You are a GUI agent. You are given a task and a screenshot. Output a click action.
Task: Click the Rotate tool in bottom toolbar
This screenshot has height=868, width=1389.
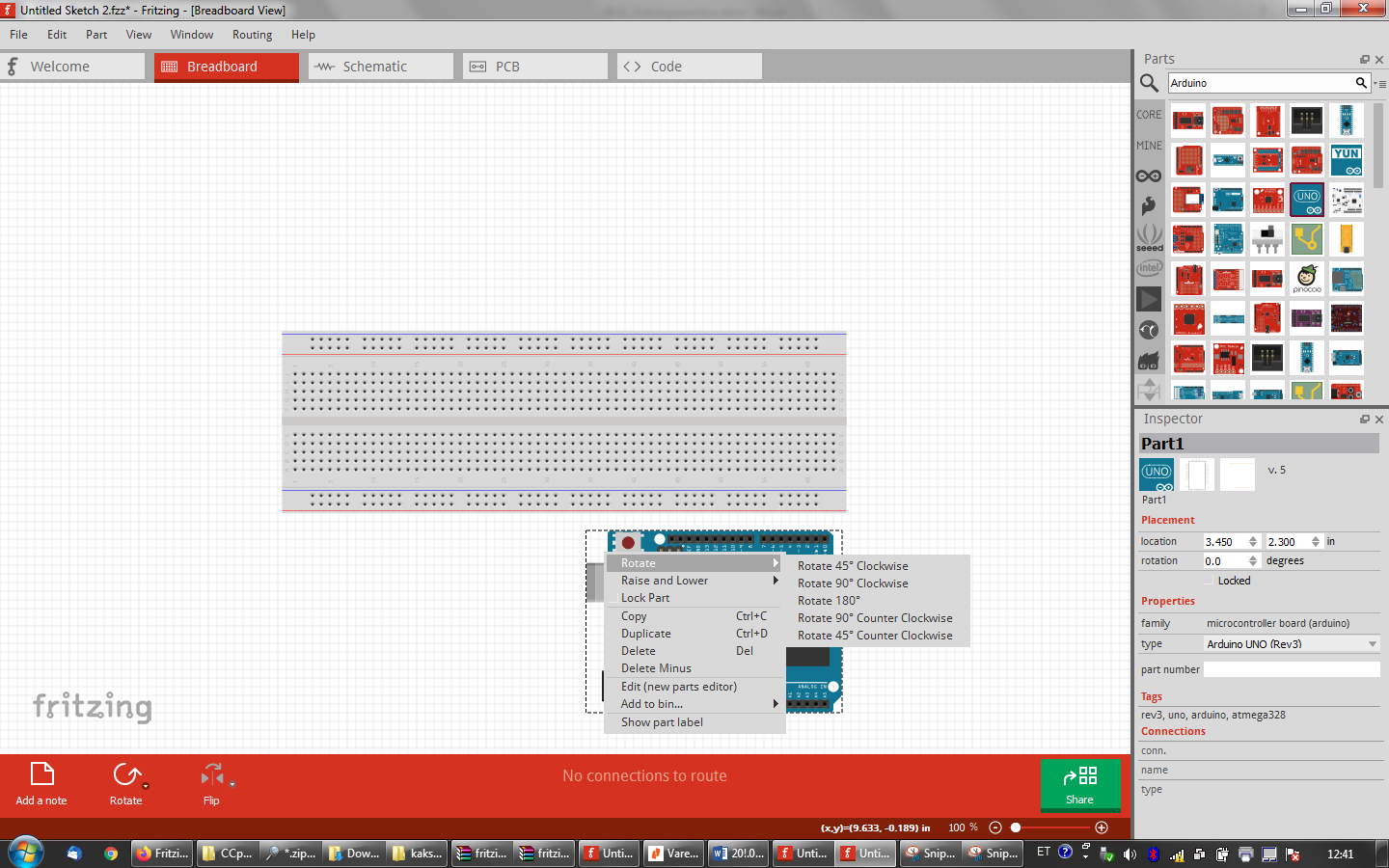click(125, 782)
